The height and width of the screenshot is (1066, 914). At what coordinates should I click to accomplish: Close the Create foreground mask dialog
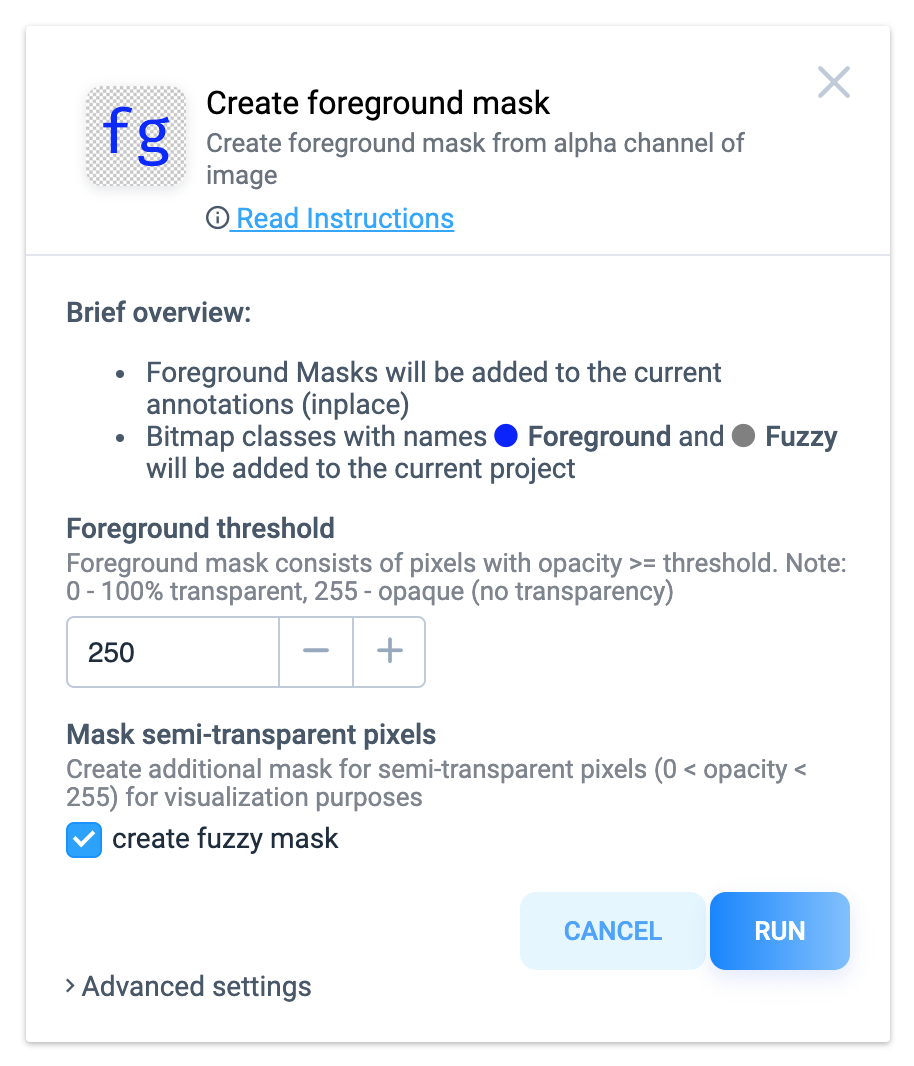pos(834,82)
